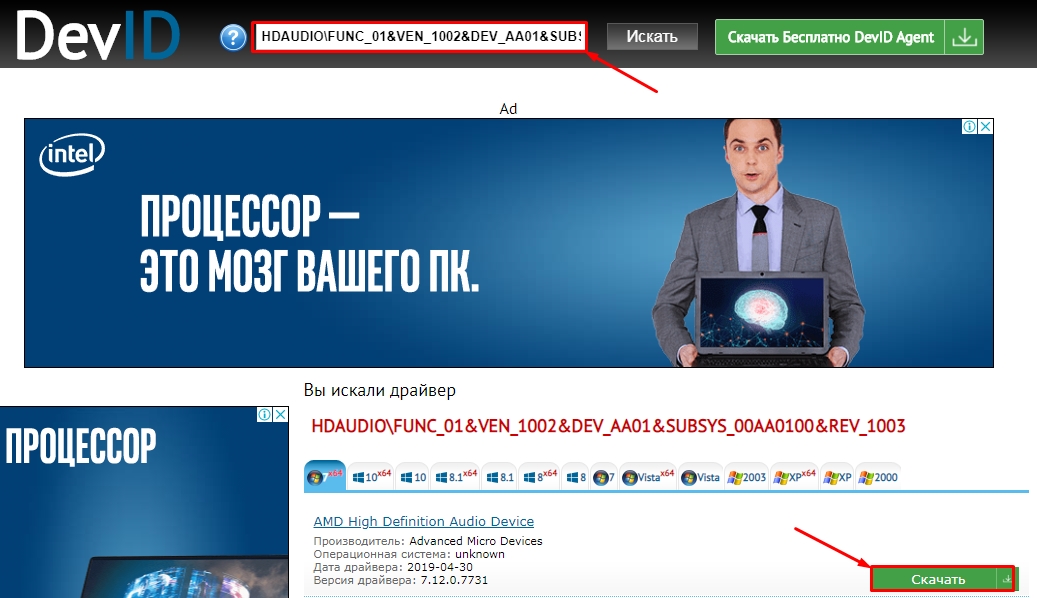Click the left Процессор sidebar ad

point(144,503)
